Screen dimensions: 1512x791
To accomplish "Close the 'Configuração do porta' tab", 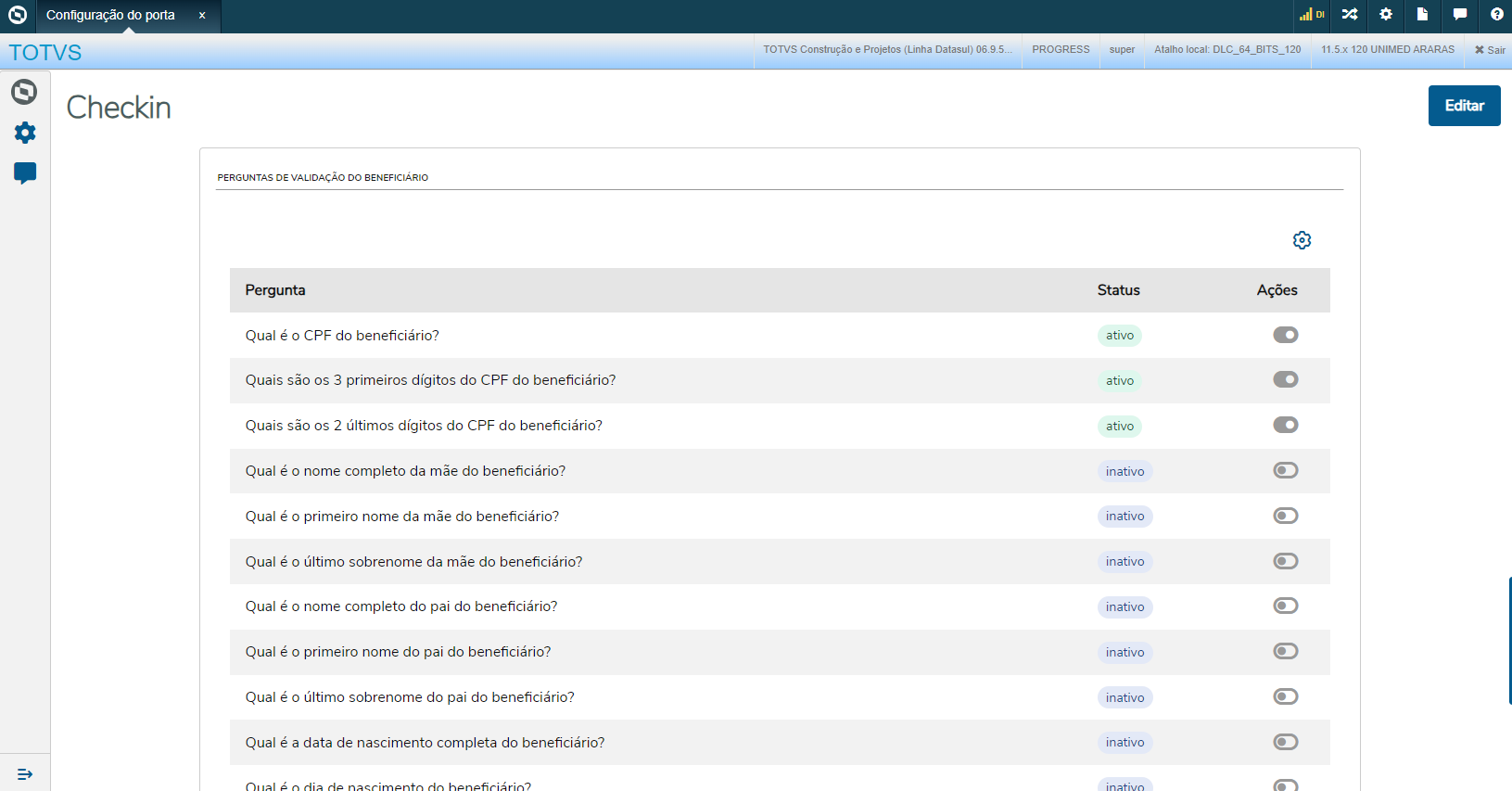I will tap(202, 15).
